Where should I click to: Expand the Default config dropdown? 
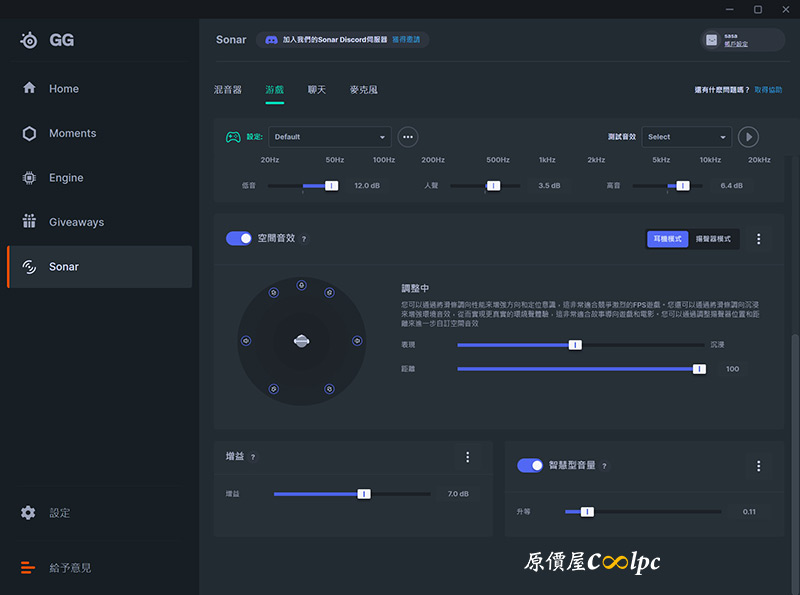(x=330, y=137)
